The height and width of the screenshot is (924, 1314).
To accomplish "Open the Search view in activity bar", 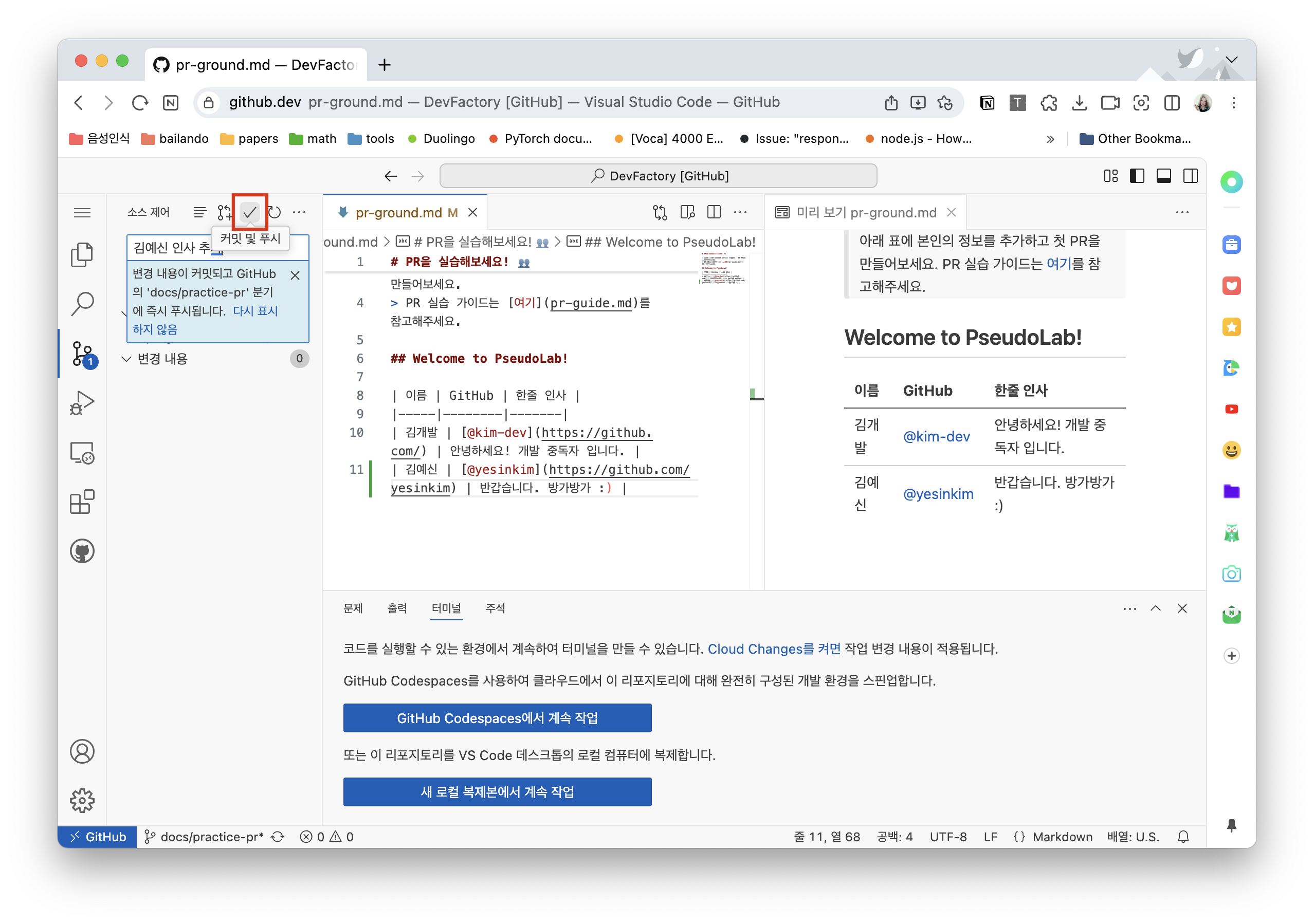I will (x=82, y=304).
